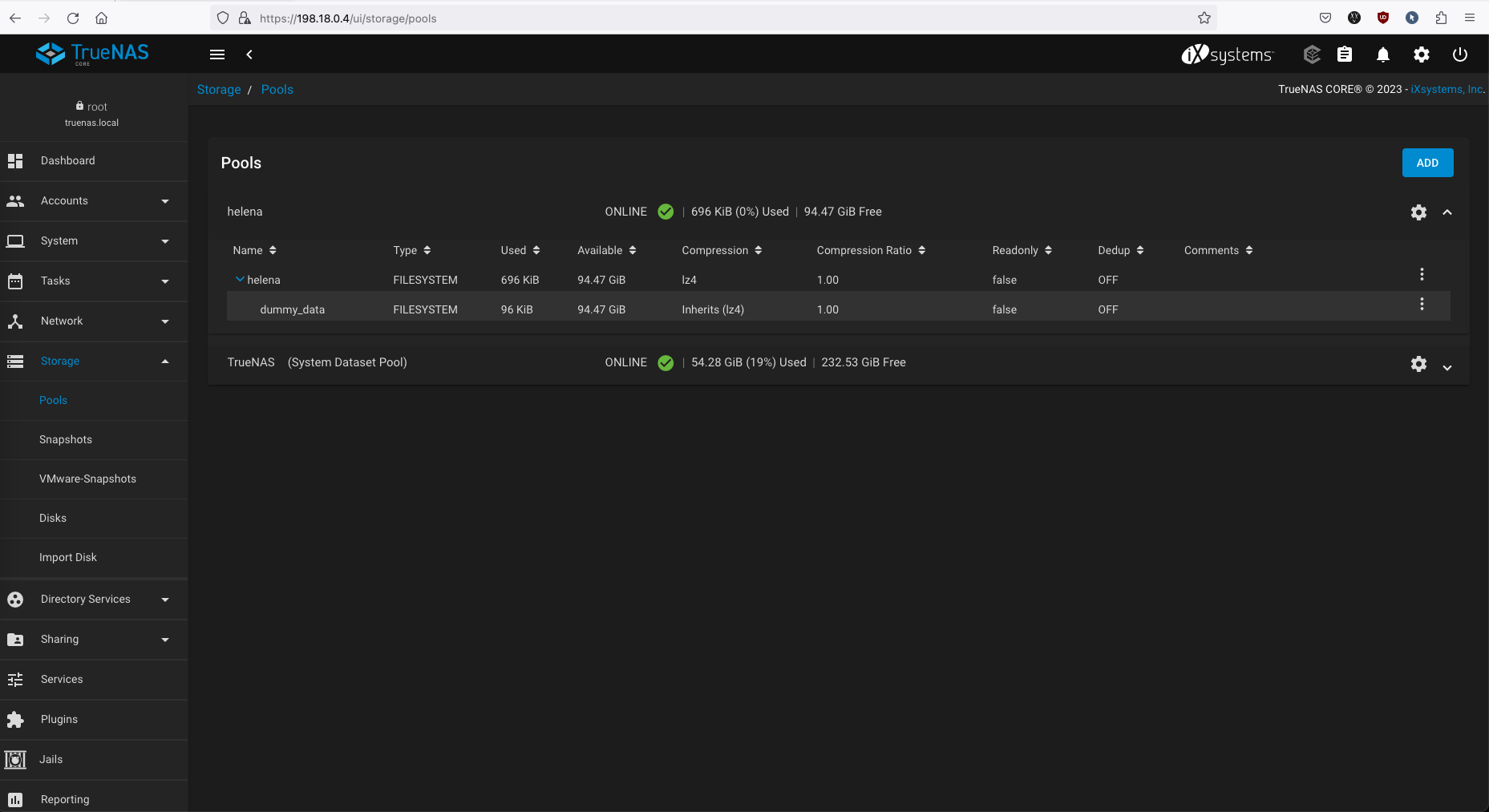Collapse the helena dataset tree row

pos(239,280)
